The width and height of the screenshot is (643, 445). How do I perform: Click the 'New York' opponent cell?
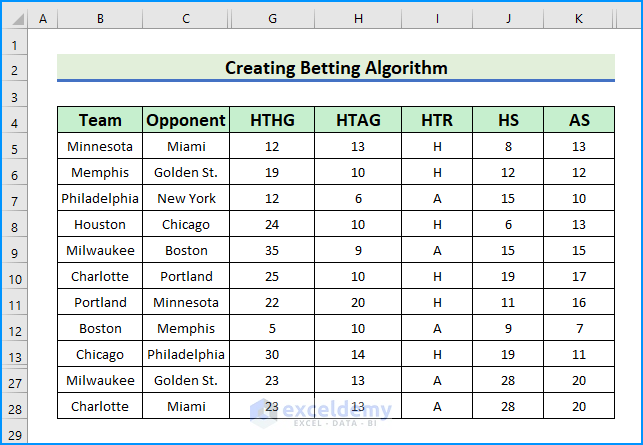pyautogui.click(x=186, y=199)
